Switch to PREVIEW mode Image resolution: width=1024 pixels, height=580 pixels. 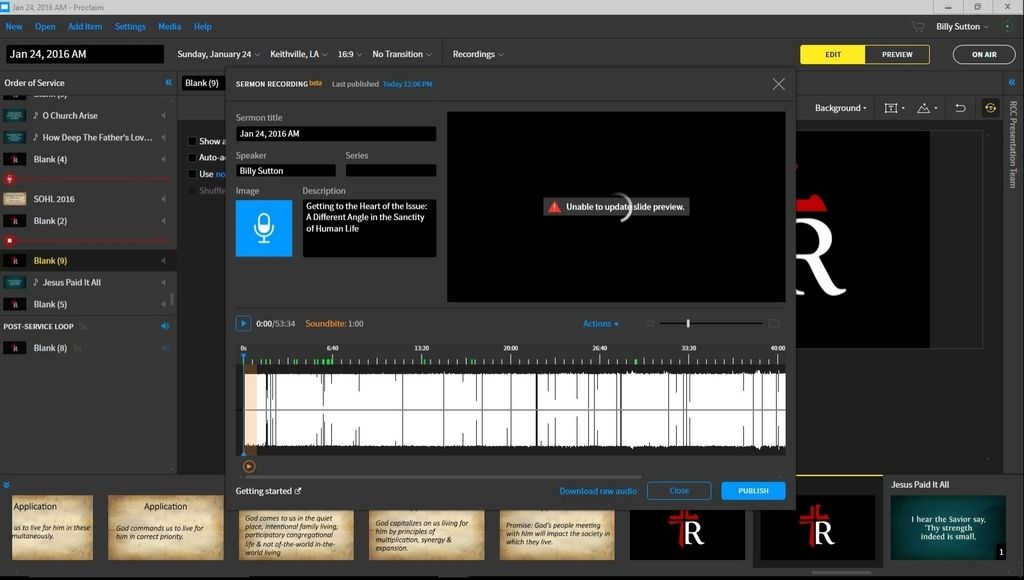click(x=897, y=54)
